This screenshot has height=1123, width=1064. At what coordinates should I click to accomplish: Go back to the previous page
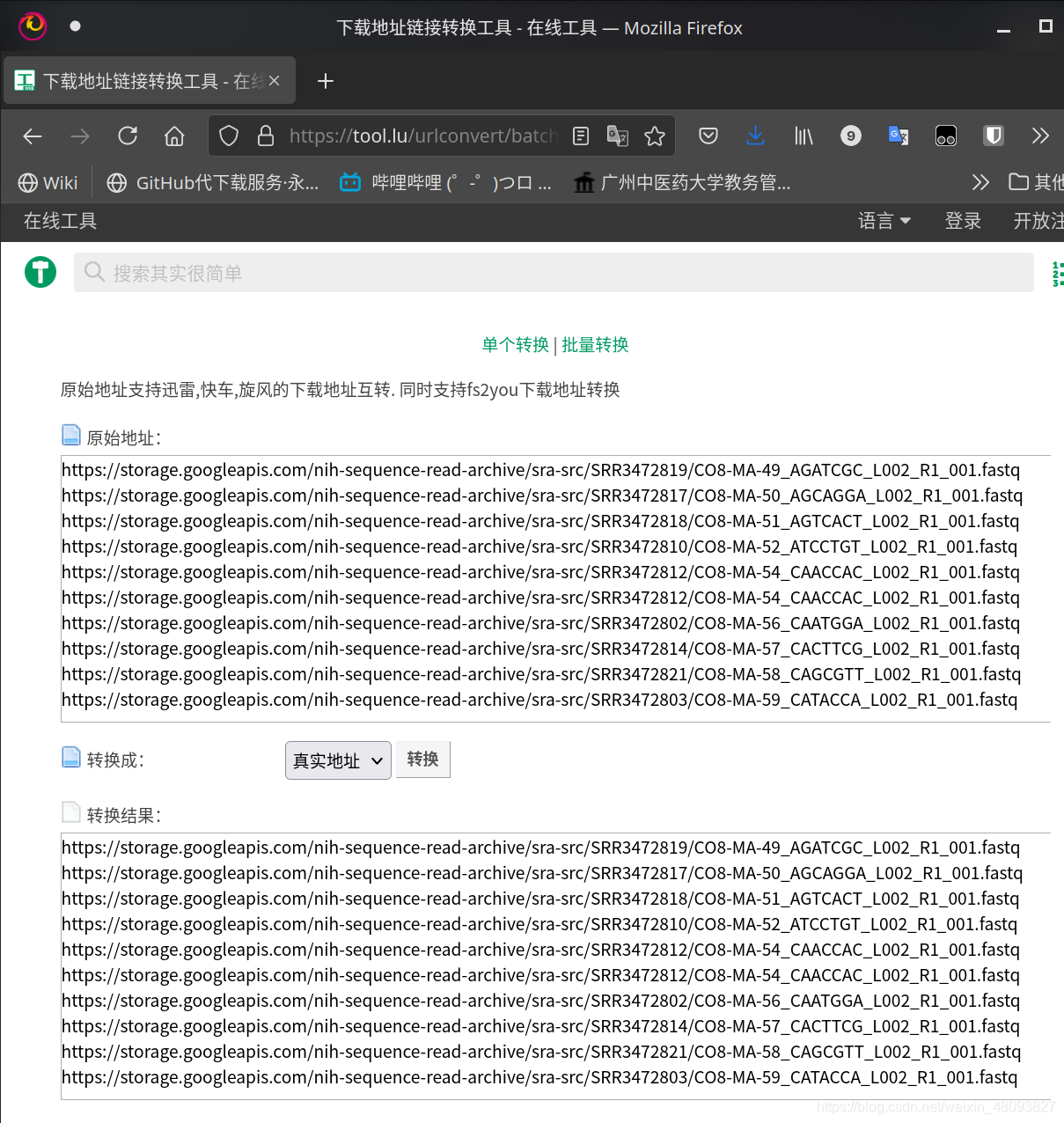(x=33, y=136)
